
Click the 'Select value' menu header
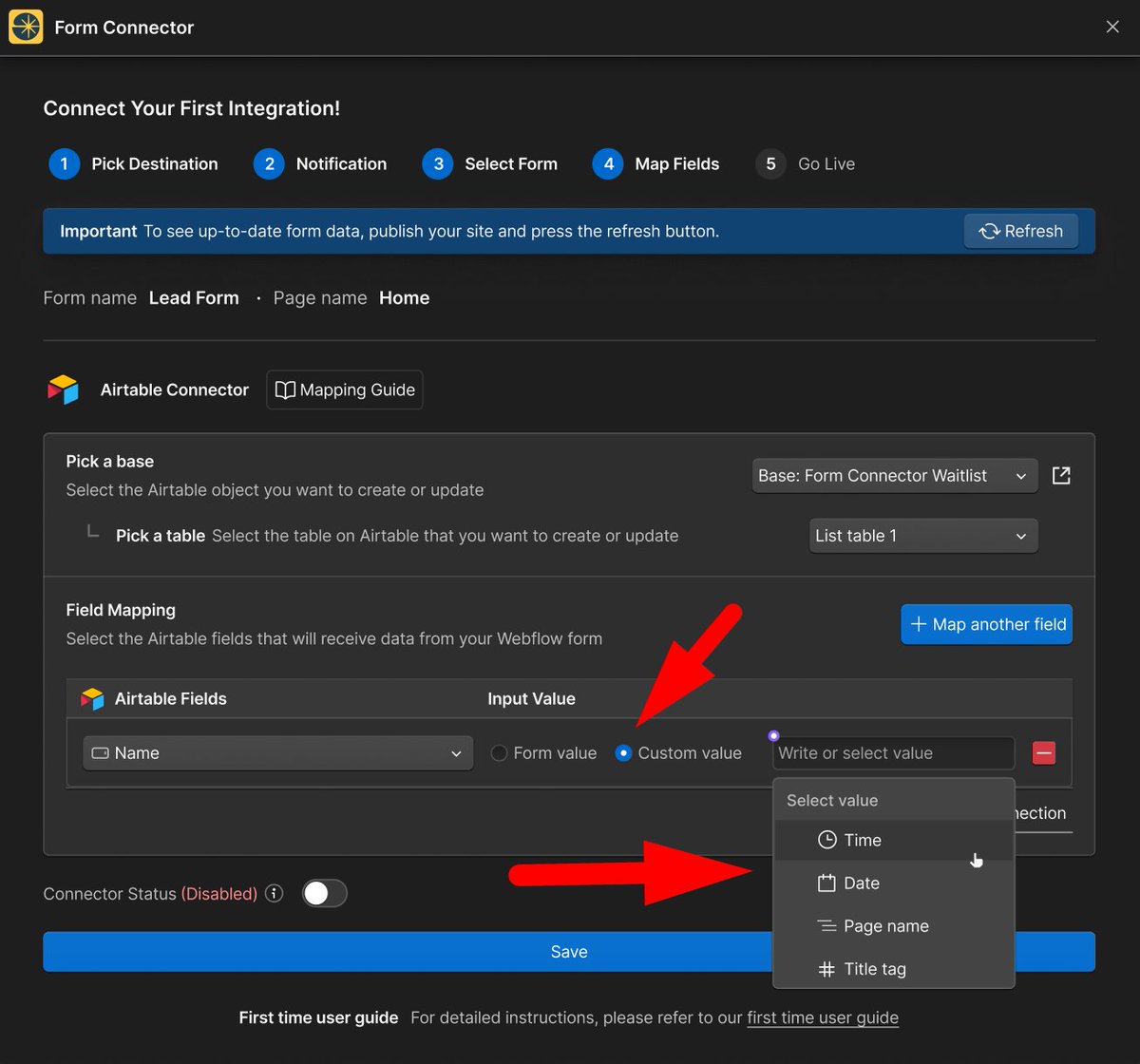coord(832,800)
